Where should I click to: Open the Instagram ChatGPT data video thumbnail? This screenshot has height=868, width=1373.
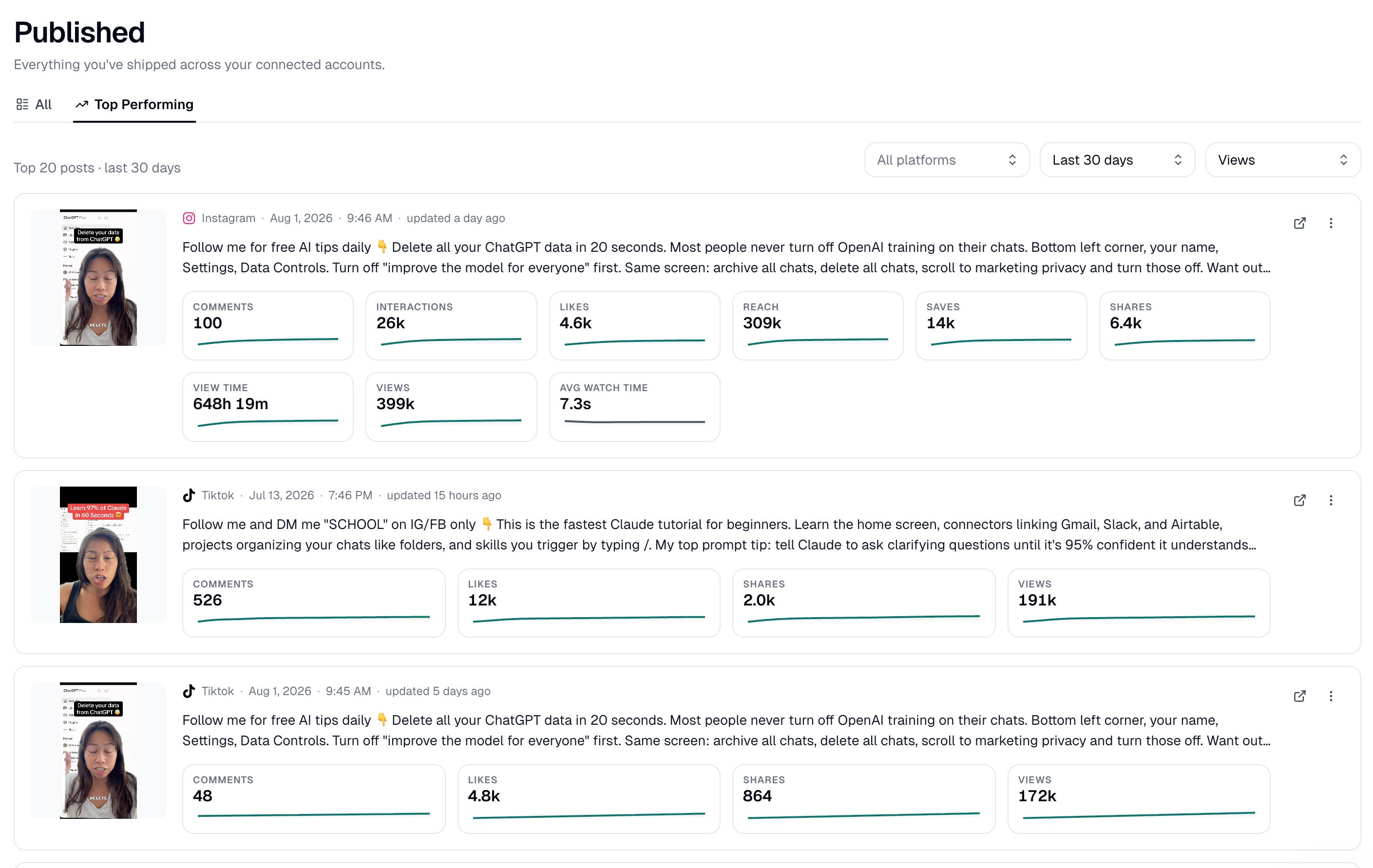(98, 278)
